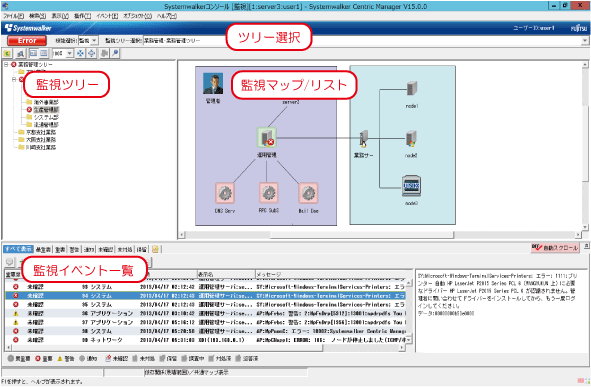Sort events by メッセージ column header
Screen dimensions: 591x387
334,274
